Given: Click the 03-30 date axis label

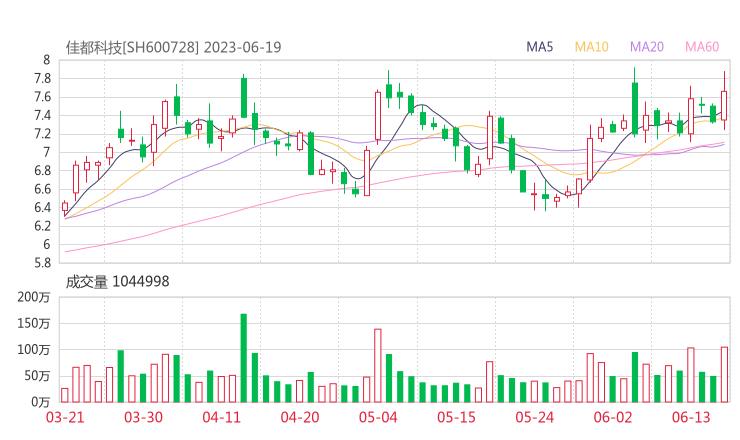Looking at the screenshot, I should (x=143, y=417).
